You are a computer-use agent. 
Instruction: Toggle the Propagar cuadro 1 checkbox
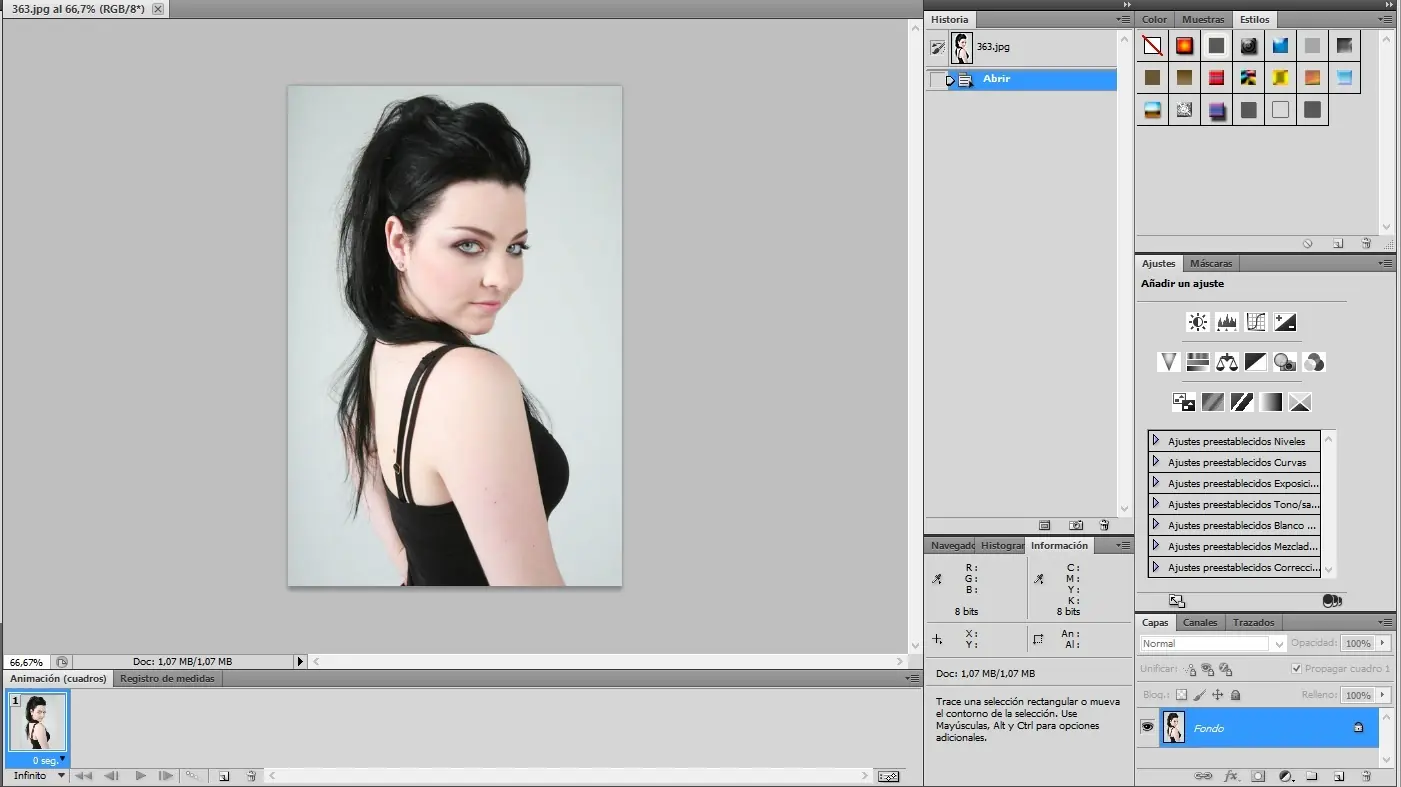[1297, 669]
